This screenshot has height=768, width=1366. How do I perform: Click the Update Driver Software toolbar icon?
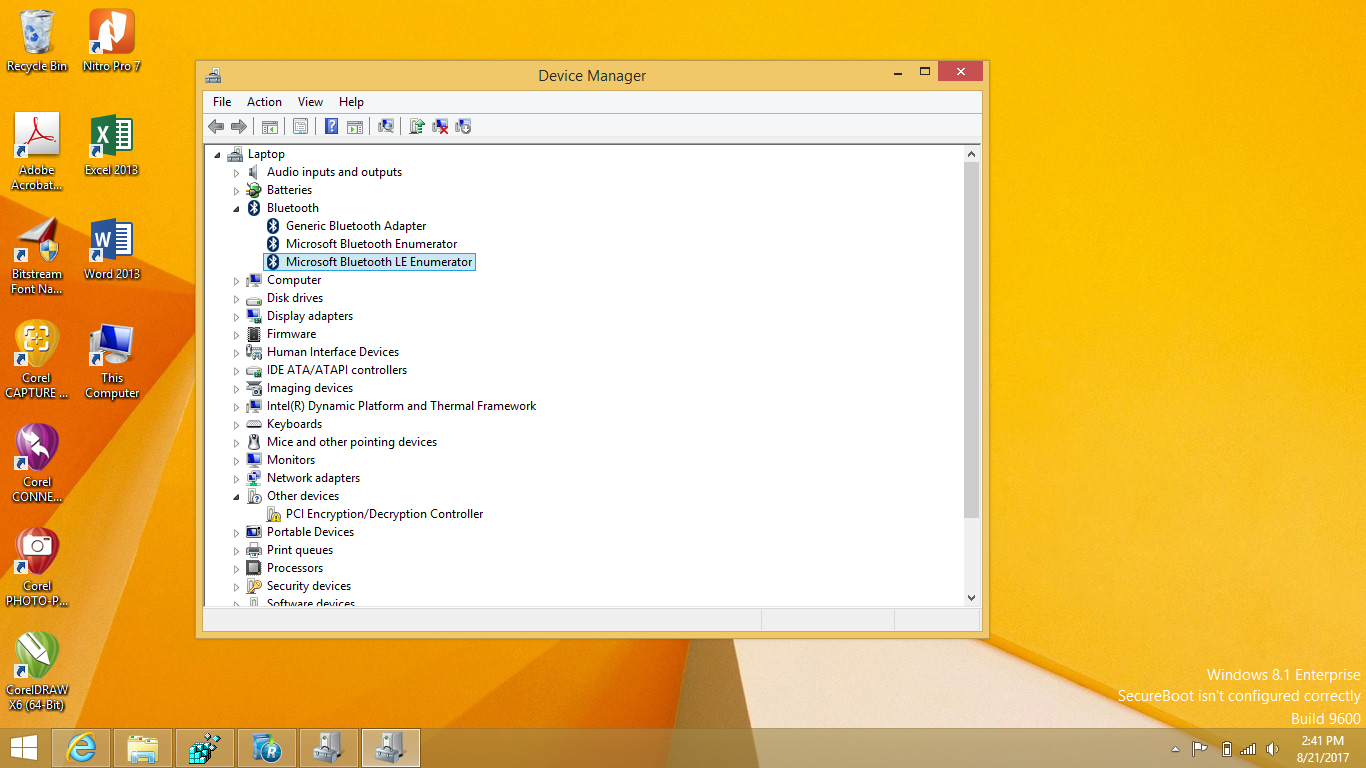tap(417, 126)
